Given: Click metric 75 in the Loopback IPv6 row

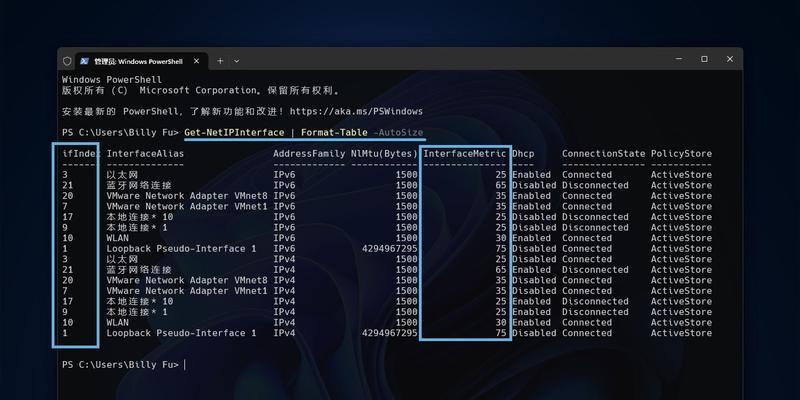Looking at the screenshot, I should (501, 249).
